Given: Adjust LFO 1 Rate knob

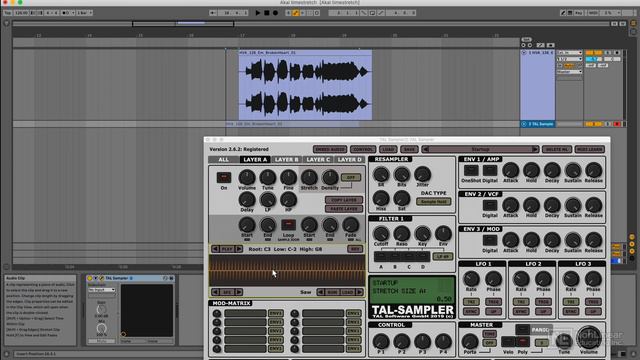Looking at the screenshot, I should tap(471, 279).
